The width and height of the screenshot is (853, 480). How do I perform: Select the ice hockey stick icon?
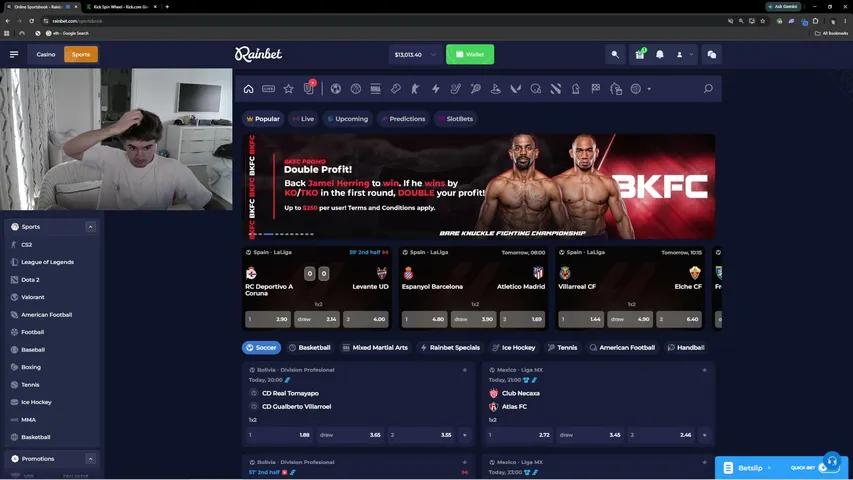coord(456,89)
